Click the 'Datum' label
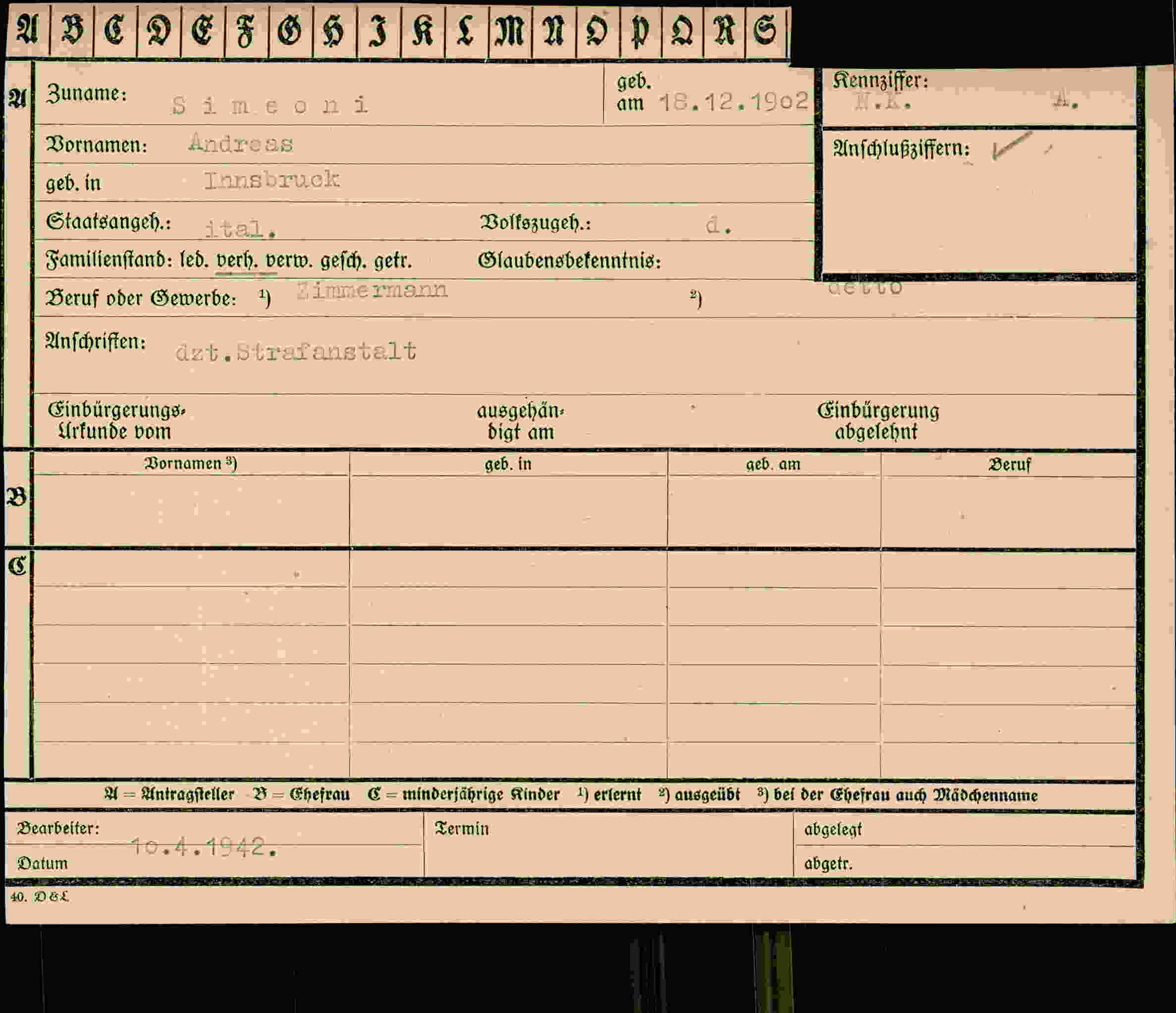This screenshot has height=1013, width=1176. coord(43,863)
